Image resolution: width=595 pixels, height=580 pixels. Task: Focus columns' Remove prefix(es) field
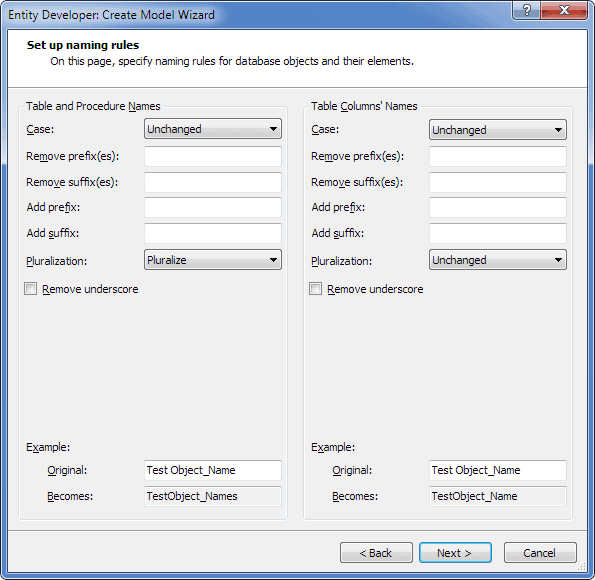[x=498, y=156]
